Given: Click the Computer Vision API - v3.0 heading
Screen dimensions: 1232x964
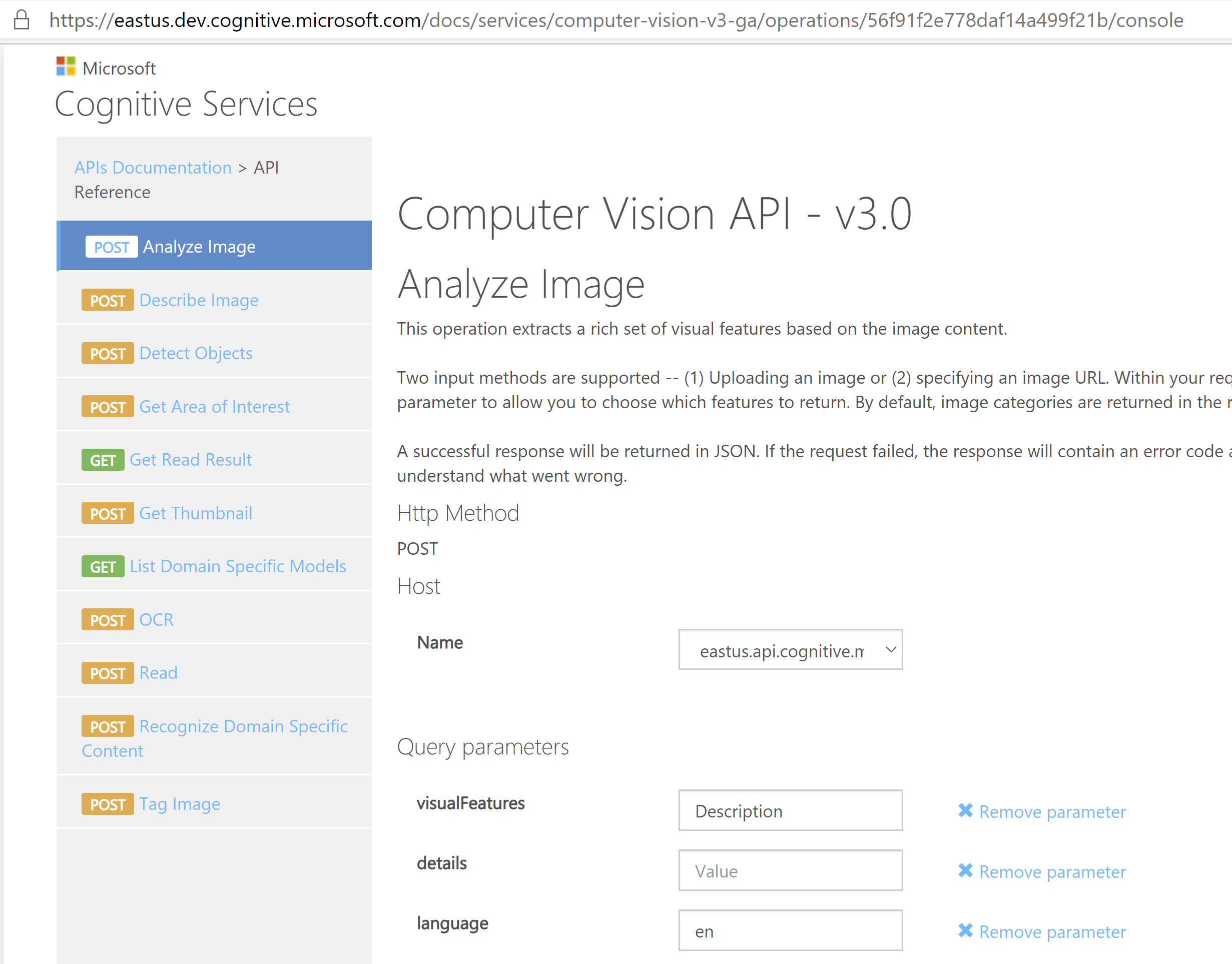Looking at the screenshot, I should tap(655, 214).
